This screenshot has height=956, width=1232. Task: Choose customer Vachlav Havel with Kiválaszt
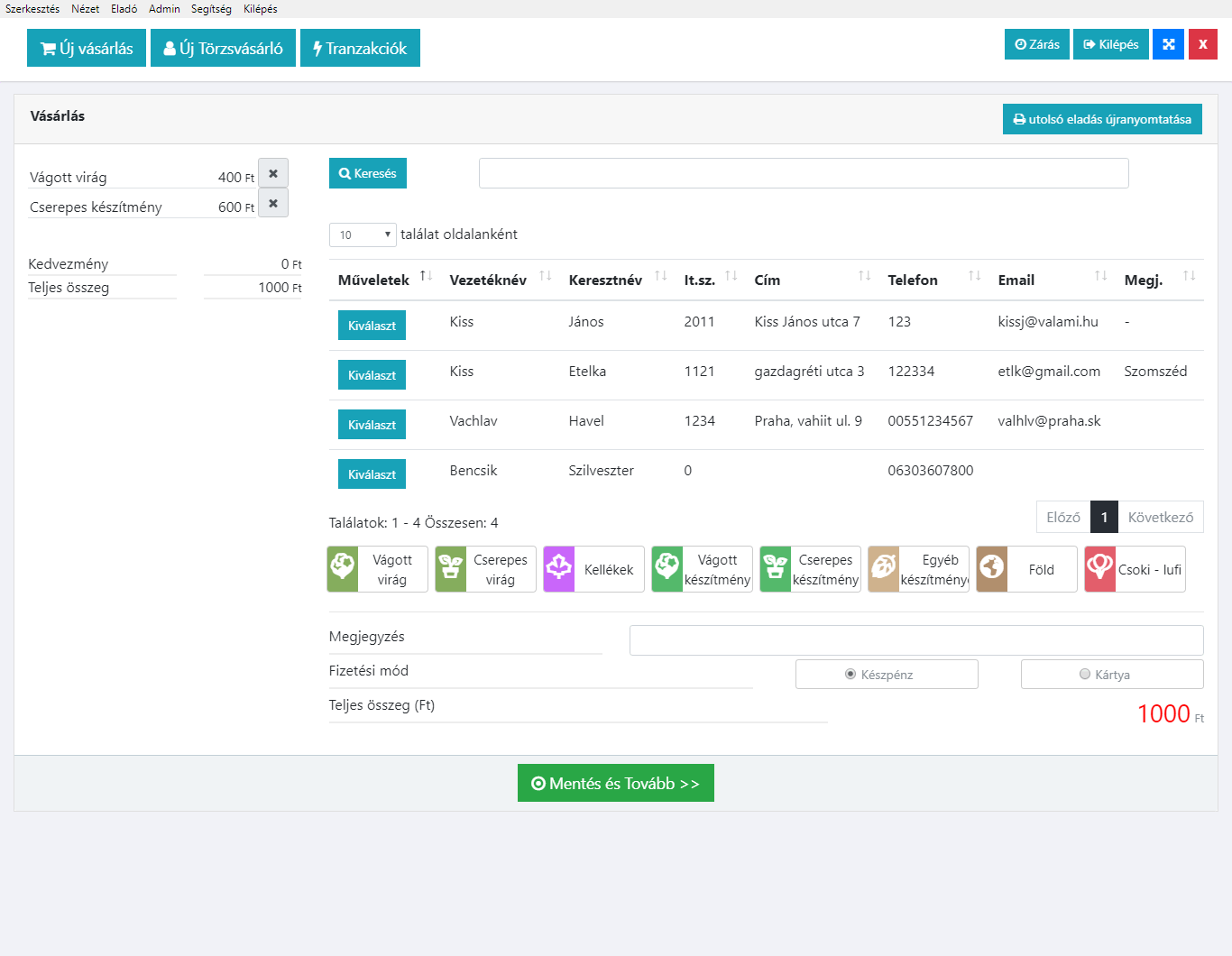pyautogui.click(x=372, y=425)
